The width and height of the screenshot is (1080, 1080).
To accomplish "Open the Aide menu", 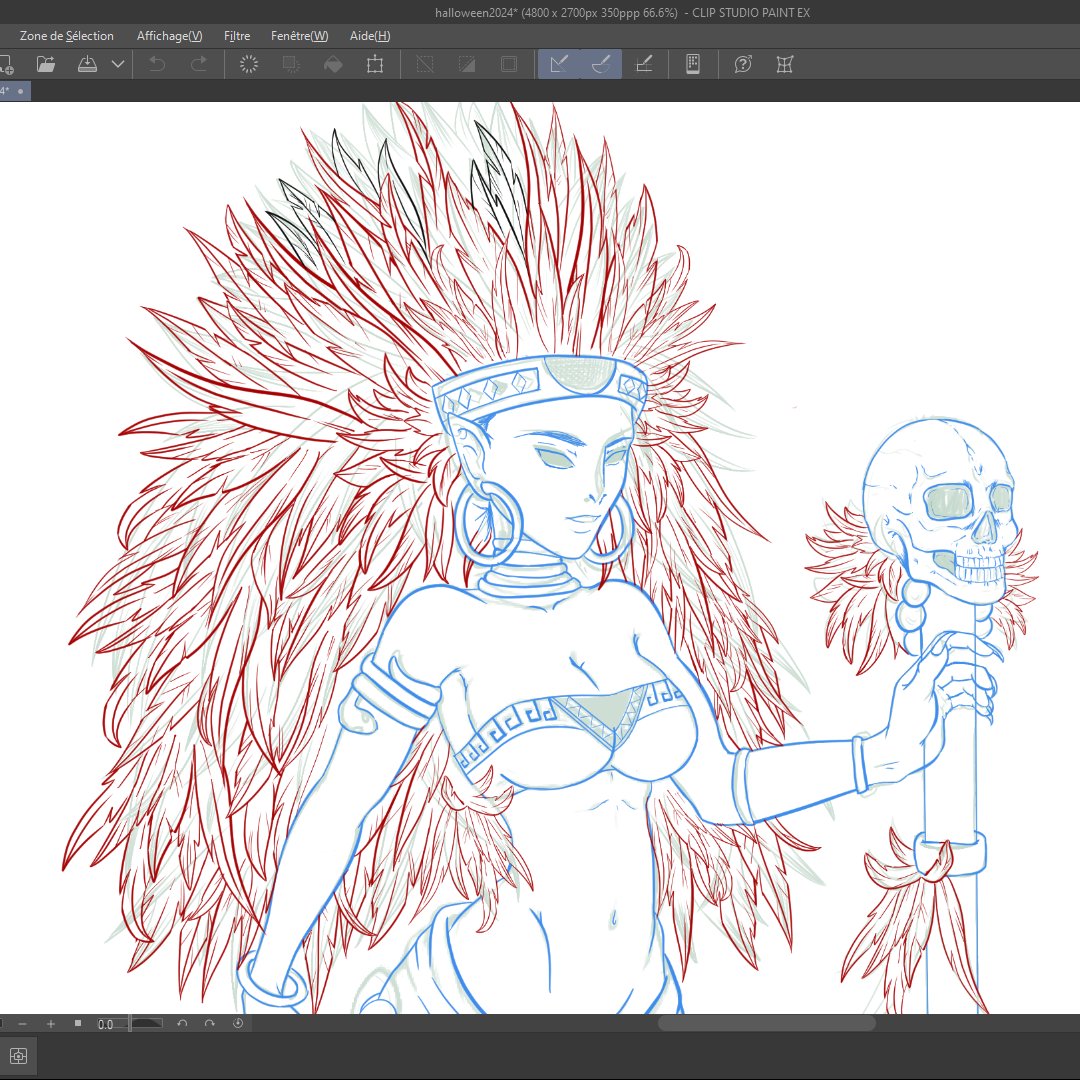I will tap(370, 36).
